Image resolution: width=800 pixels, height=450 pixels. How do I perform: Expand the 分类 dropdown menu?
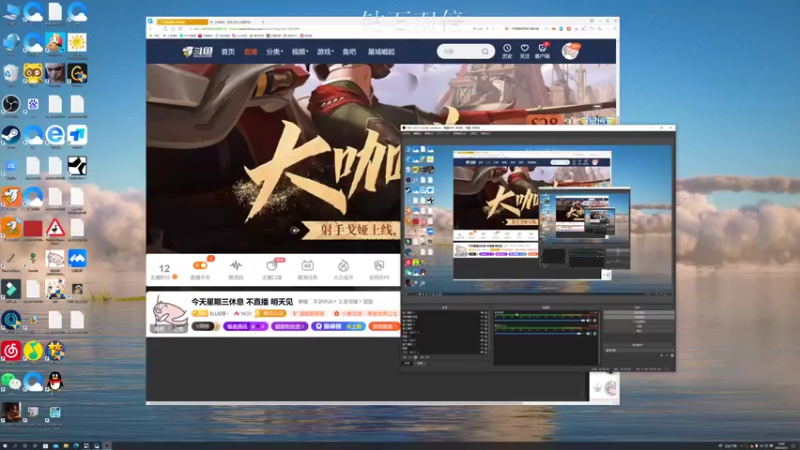pyautogui.click(x=274, y=52)
